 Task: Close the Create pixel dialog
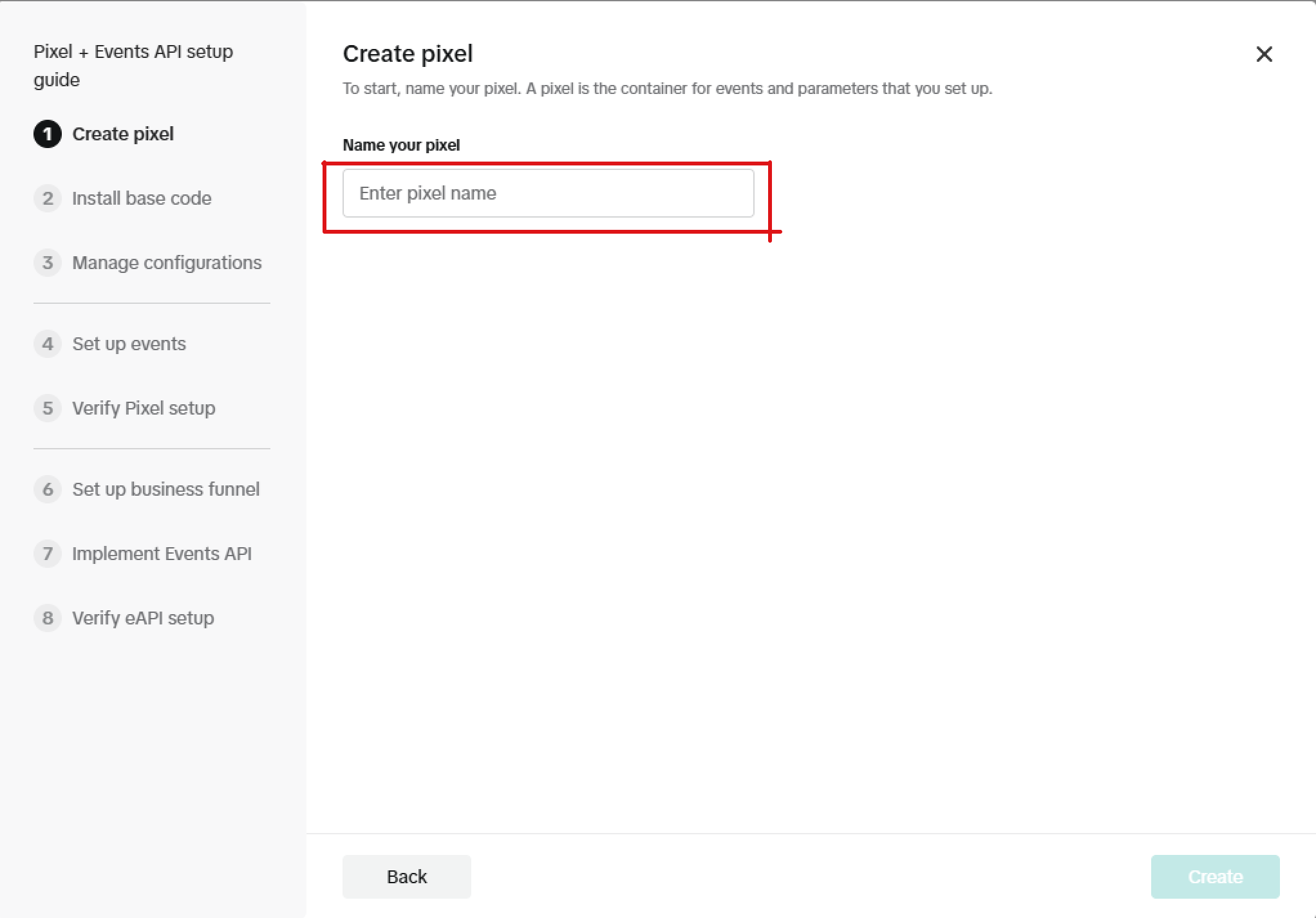(x=1264, y=54)
